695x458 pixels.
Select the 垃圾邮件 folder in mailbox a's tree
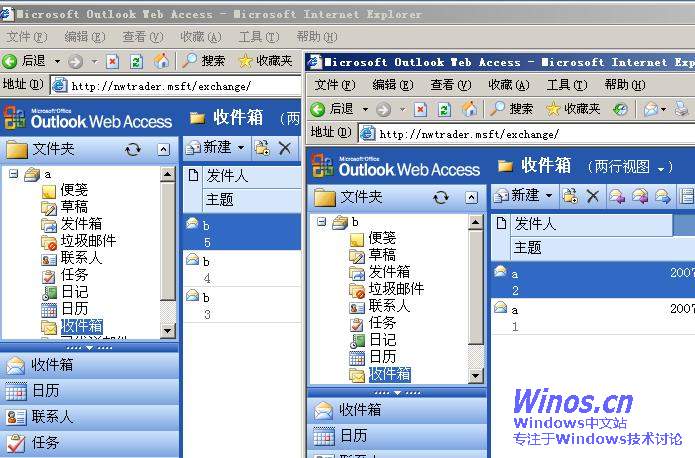(88, 240)
